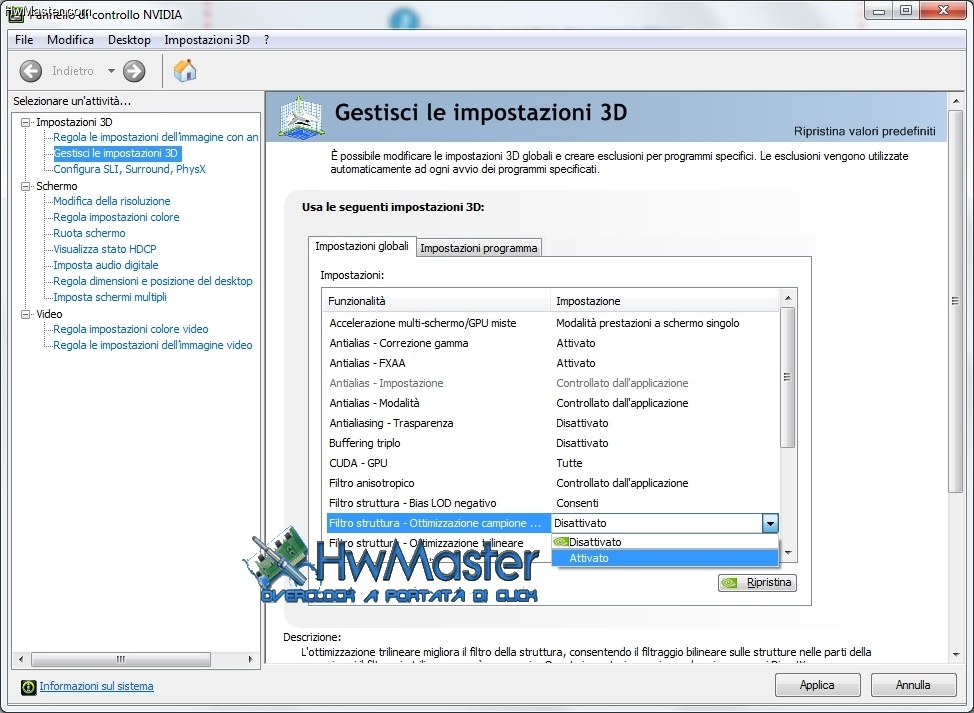Choose Disattivato option in dropdown list
Image resolution: width=974 pixels, height=713 pixels.
point(665,542)
